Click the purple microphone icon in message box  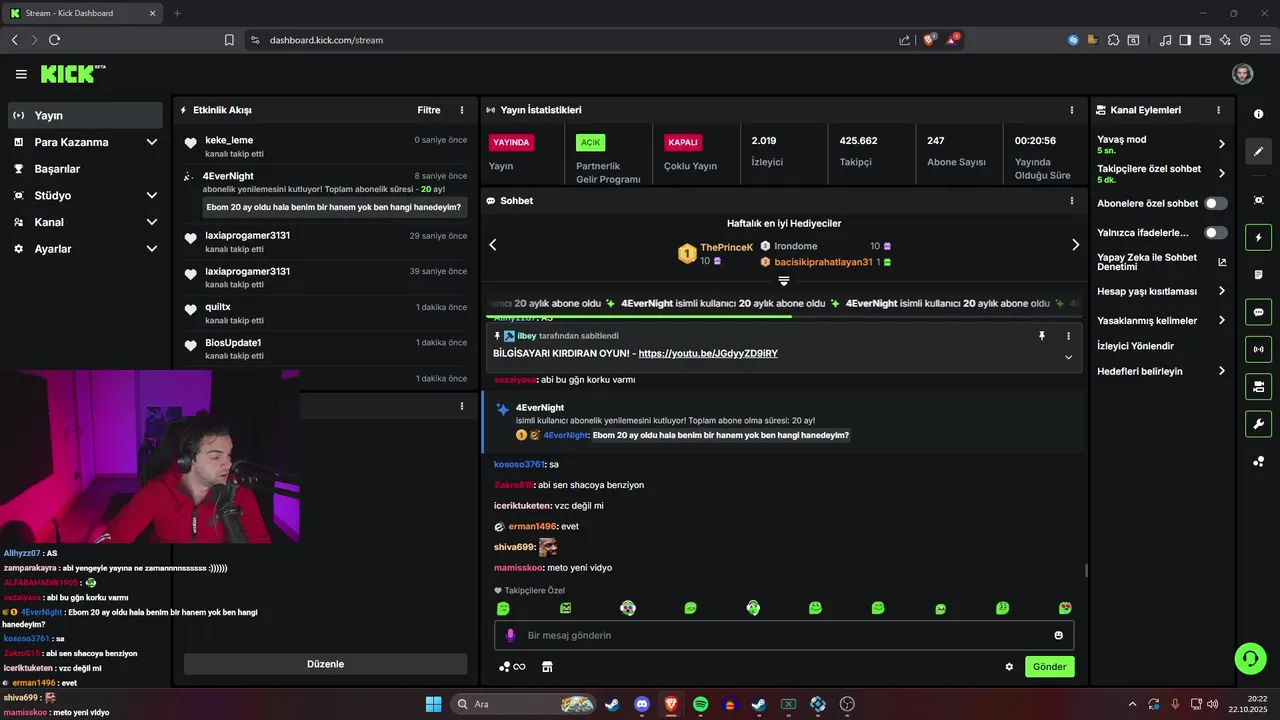click(510, 635)
